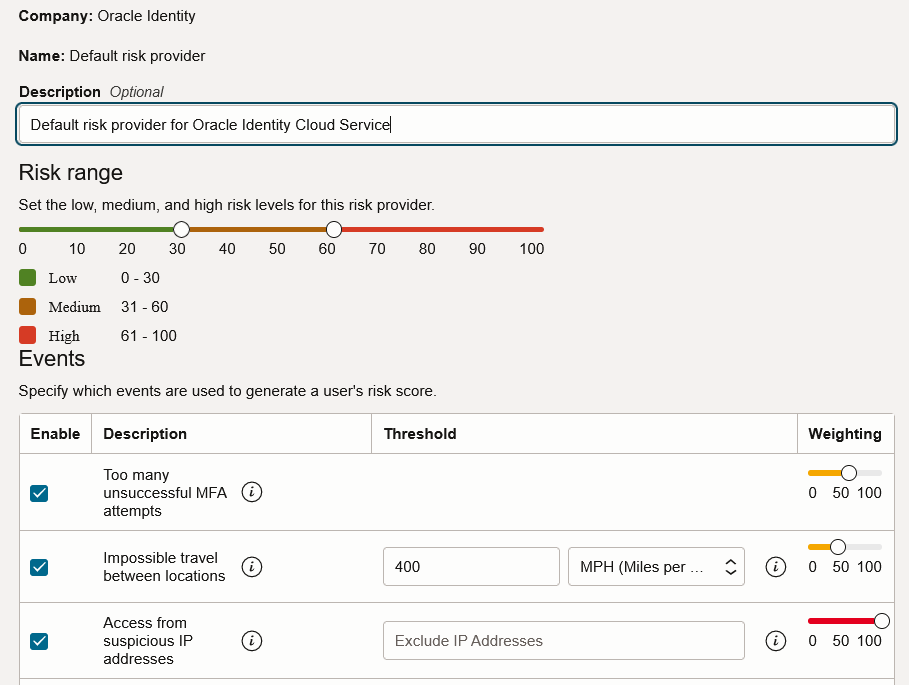Click the up chevron on the unit combo box

[x=731, y=561]
